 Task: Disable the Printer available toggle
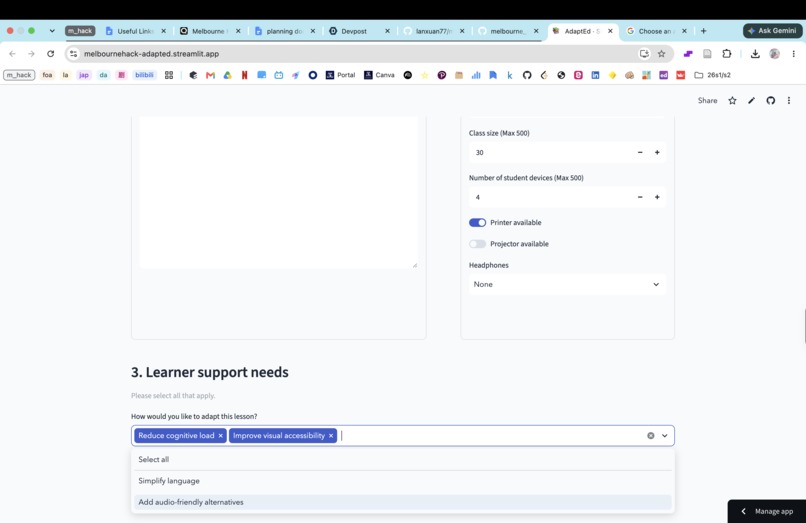(477, 223)
